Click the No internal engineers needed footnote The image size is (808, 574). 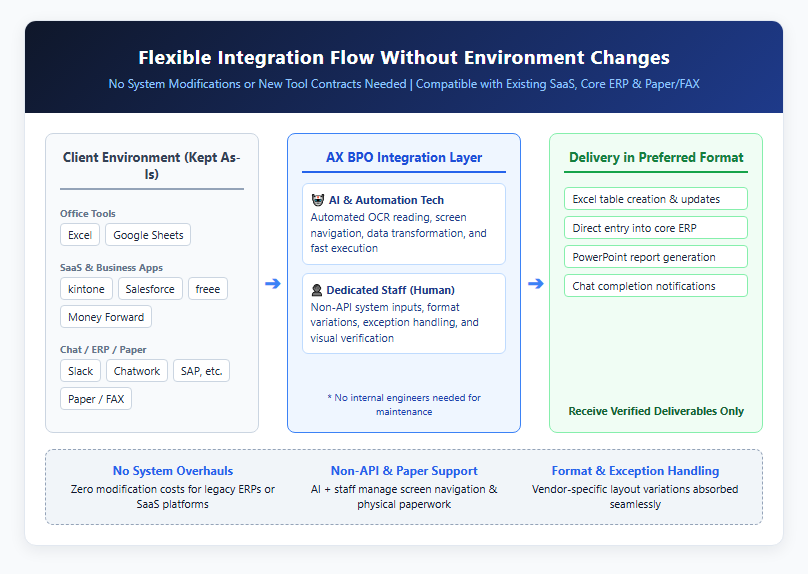pos(404,404)
